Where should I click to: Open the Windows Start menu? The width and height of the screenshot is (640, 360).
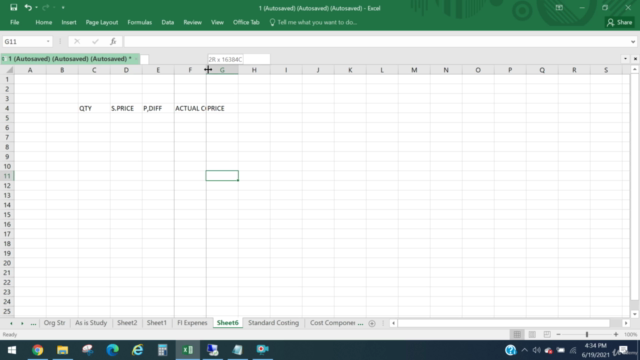click(x=12, y=350)
